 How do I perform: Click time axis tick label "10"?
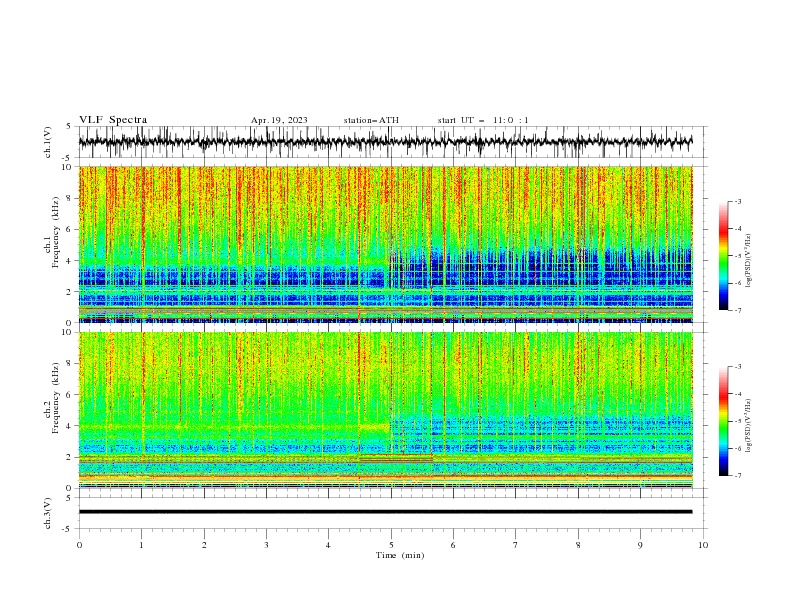click(703, 545)
